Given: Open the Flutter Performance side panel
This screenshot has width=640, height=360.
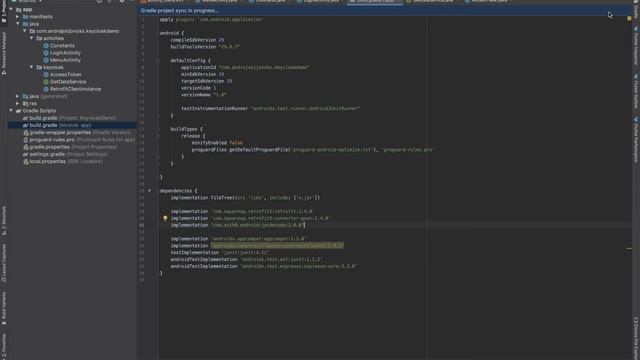Looking at the screenshot, I should click(636, 140).
